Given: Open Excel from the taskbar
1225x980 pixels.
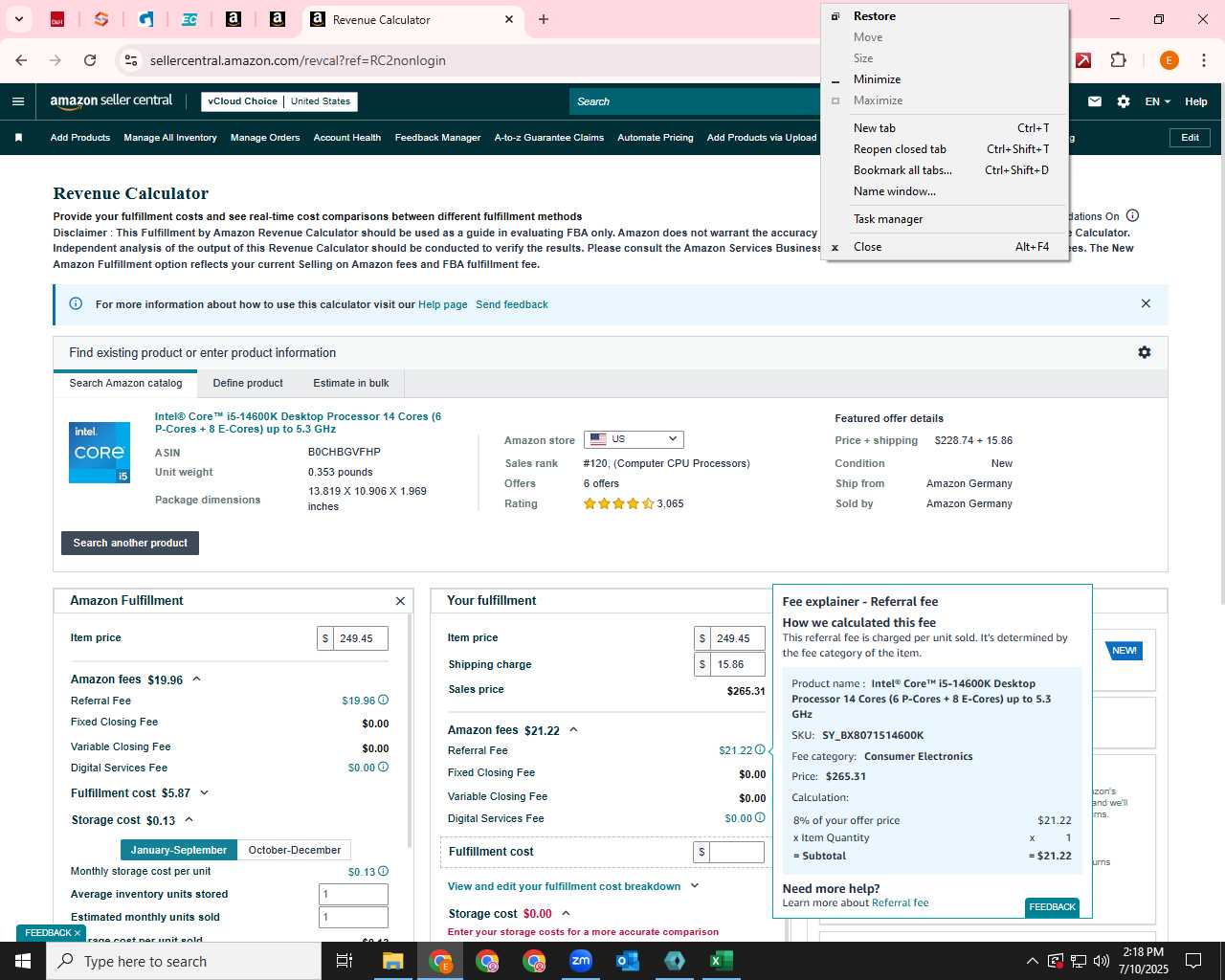Looking at the screenshot, I should tap(722, 961).
